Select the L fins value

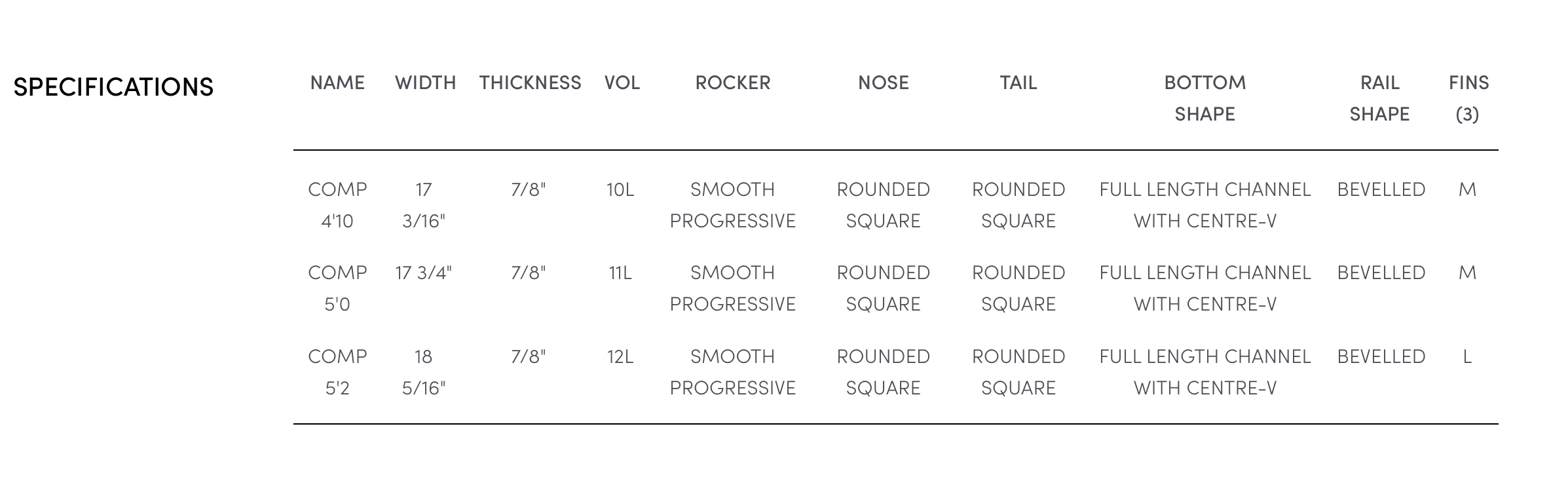click(1467, 357)
